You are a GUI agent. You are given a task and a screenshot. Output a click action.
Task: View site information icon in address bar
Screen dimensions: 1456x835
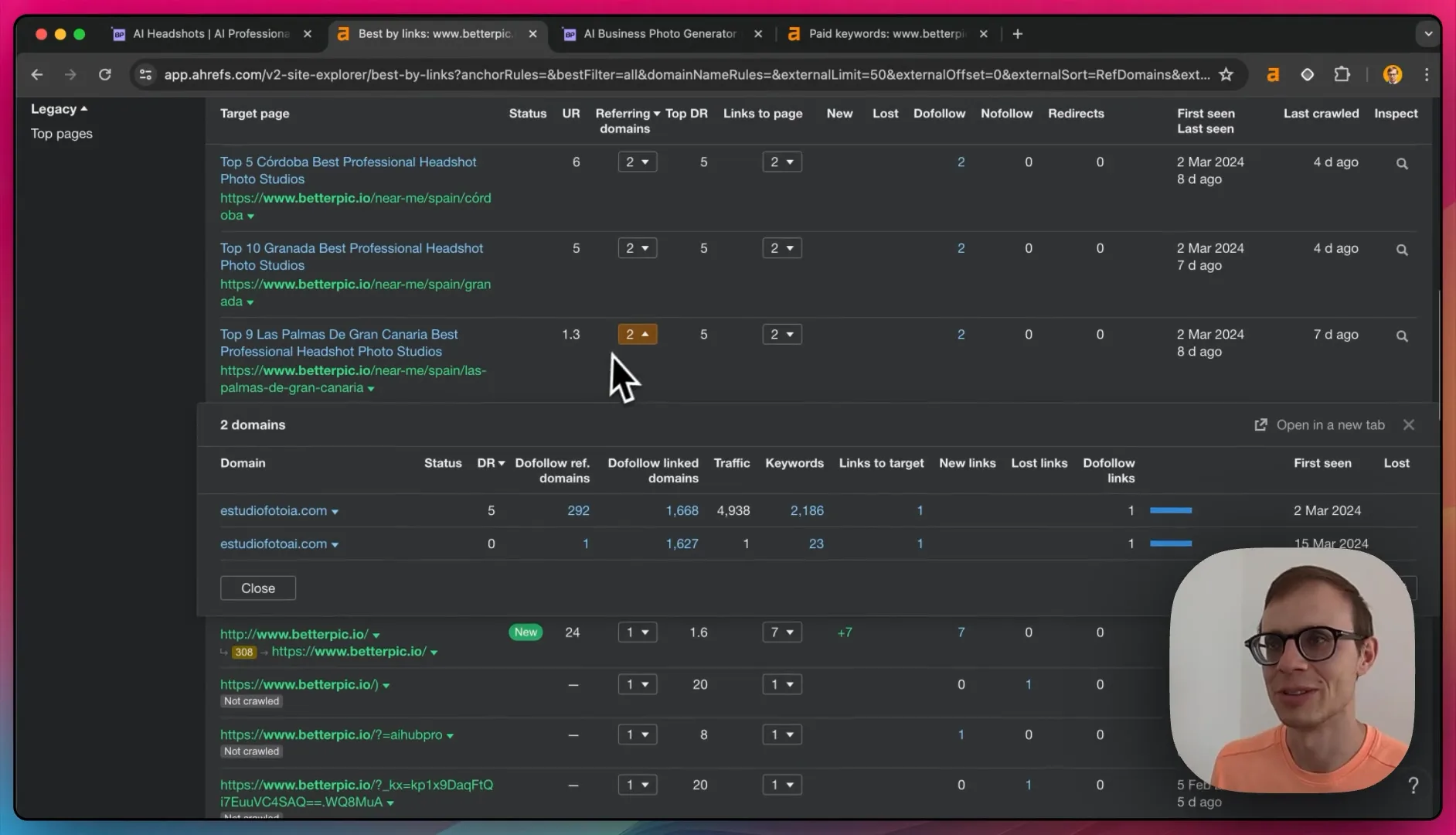point(145,75)
